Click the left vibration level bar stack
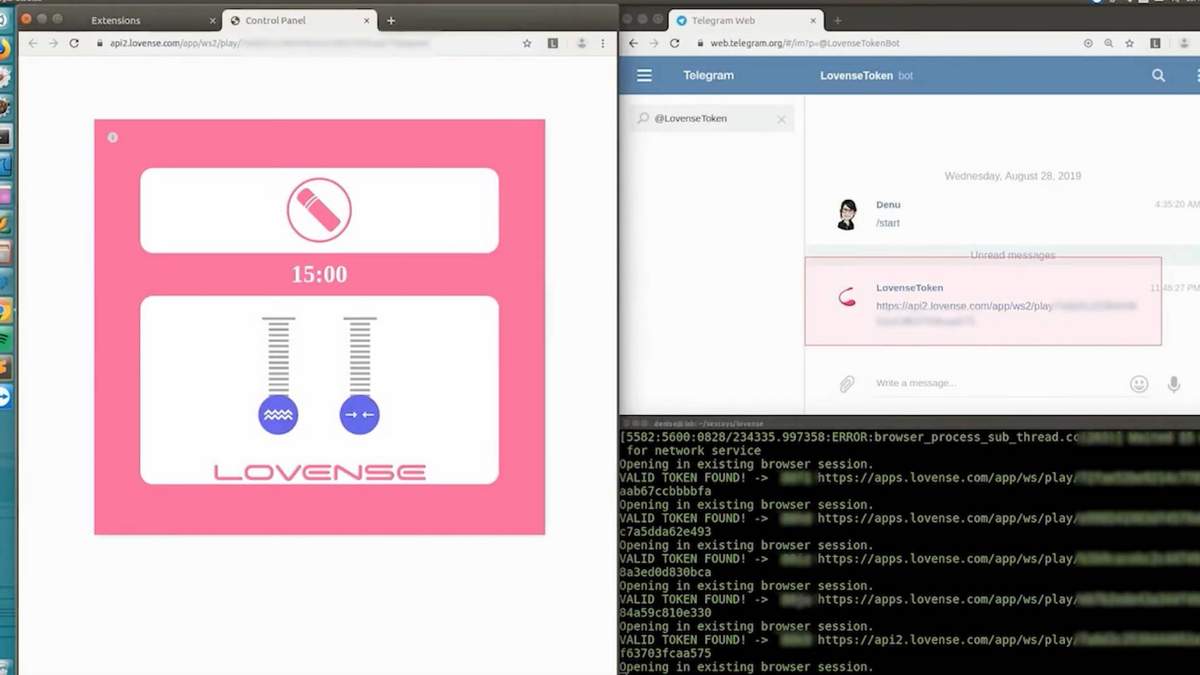1200x675 pixels. tap(278, 356)
